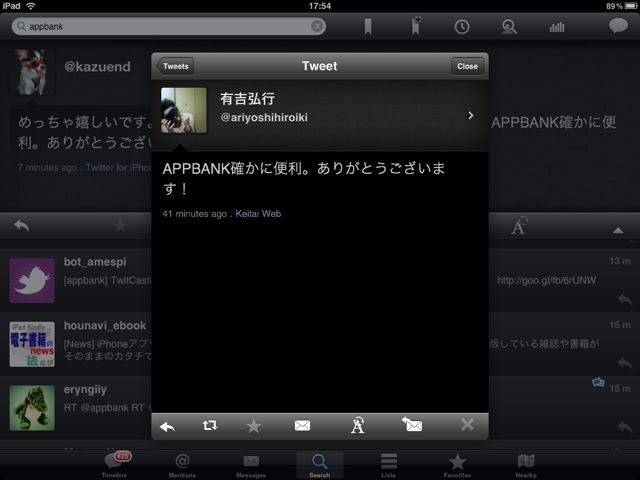Open @kazuend's avatar in background
Viewport: 640px width, 480px height.
tap(31, 72)
